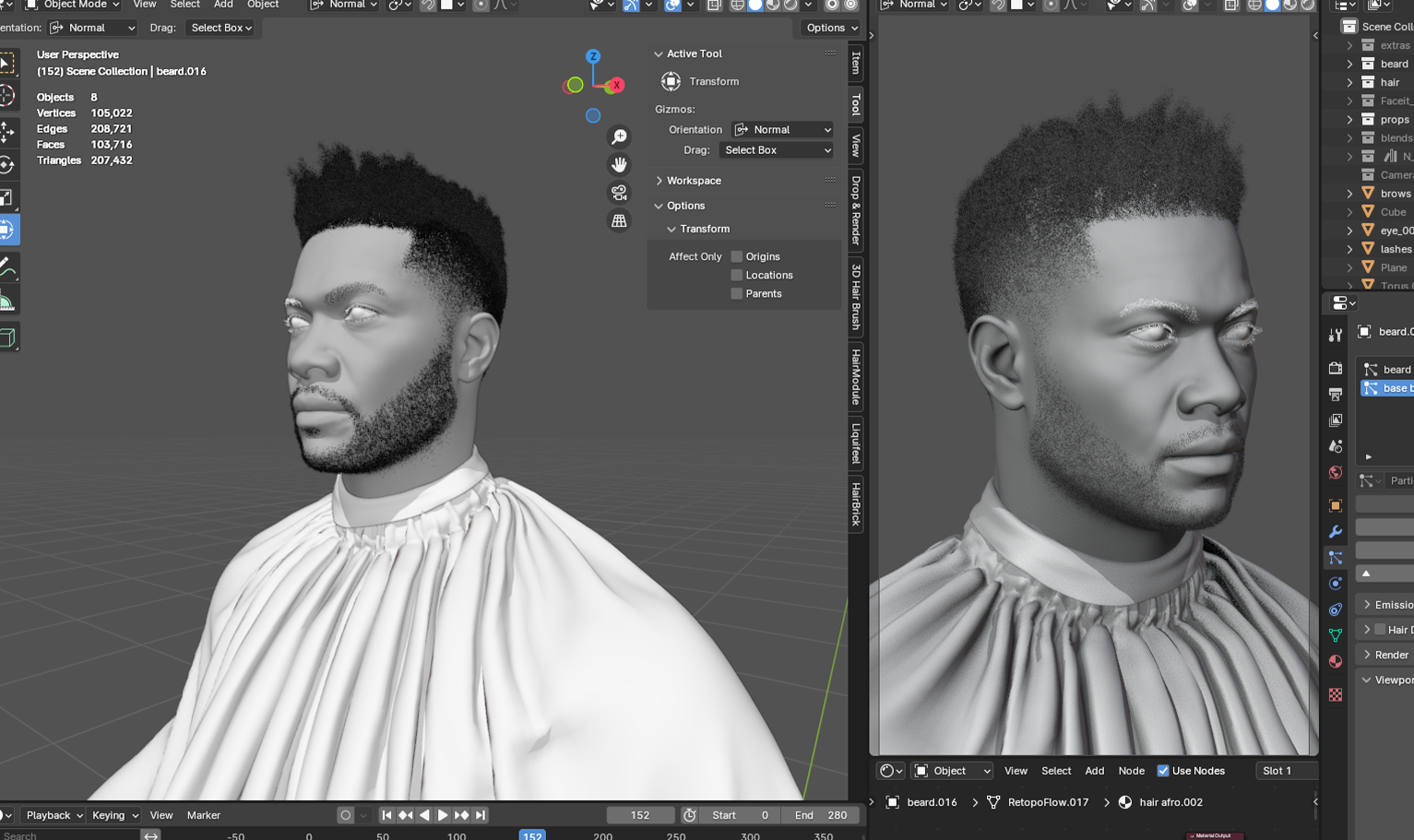The height and width of the screenshot is (840, 1414).
Task: Expand the brows object in the outliner
Action: pos(1348,193)
